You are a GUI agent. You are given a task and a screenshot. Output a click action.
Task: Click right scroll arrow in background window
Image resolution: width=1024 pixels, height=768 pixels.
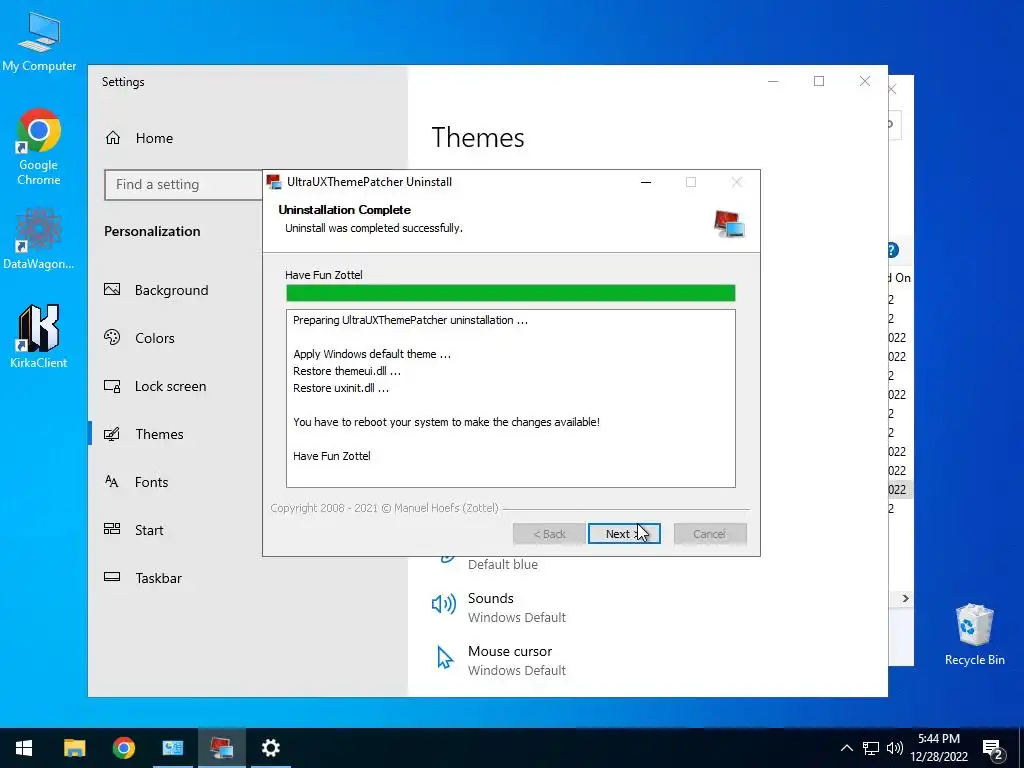904,598
